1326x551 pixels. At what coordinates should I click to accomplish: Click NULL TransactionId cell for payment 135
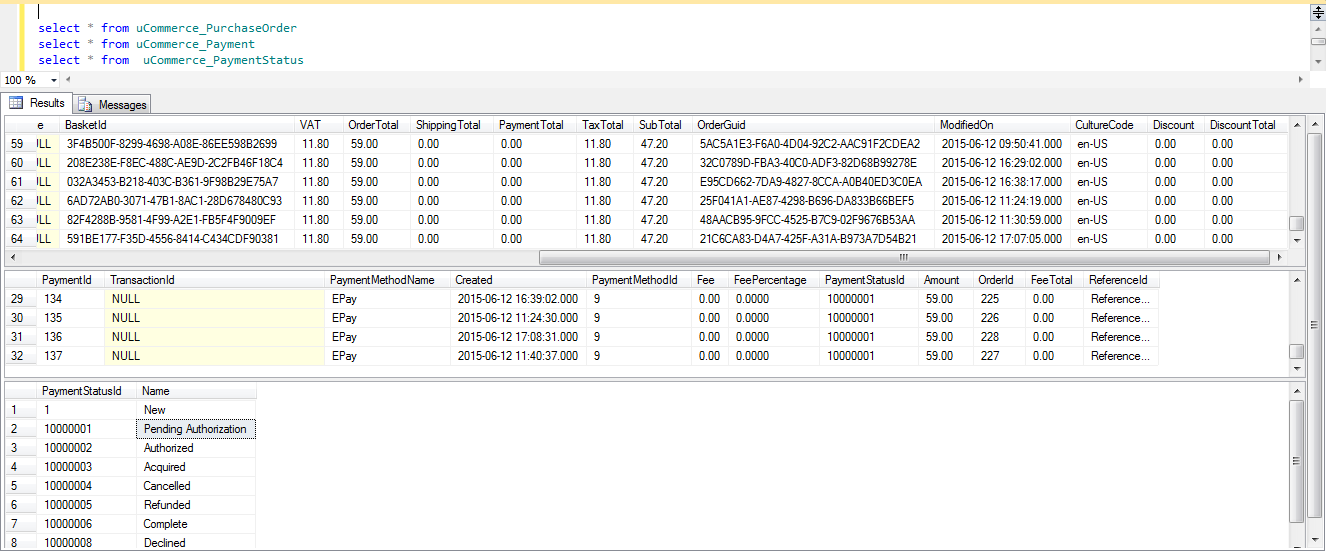pyautogui.click(x=215, y=318)
